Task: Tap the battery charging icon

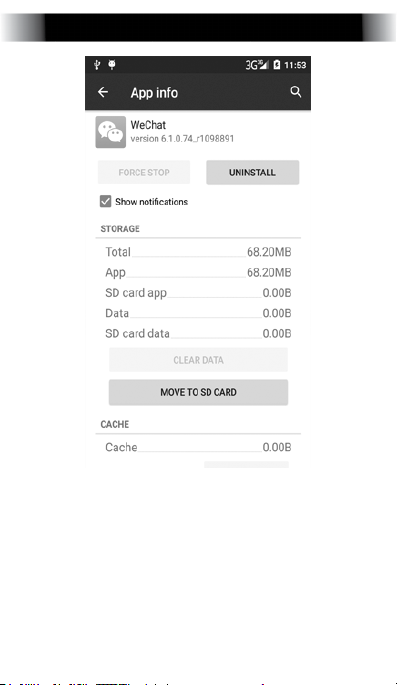Action: [x=276, y=65]
